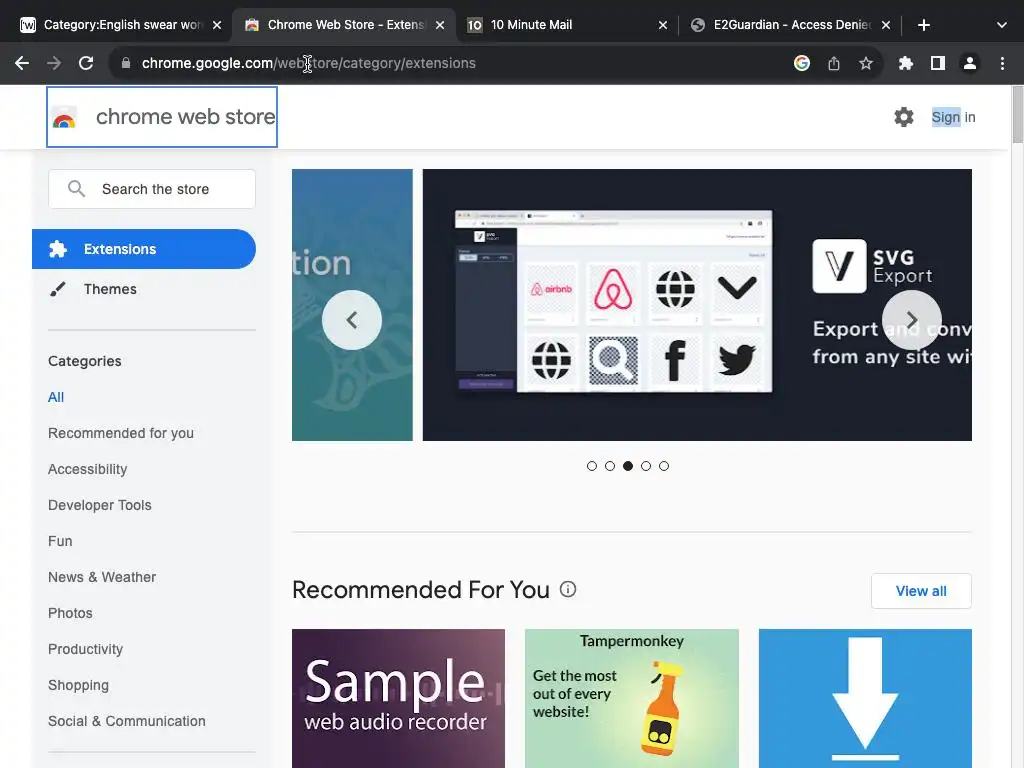Bookmark this page with the star icon
The height and width of the screenshot is (768, 1024).
[866, 63]
